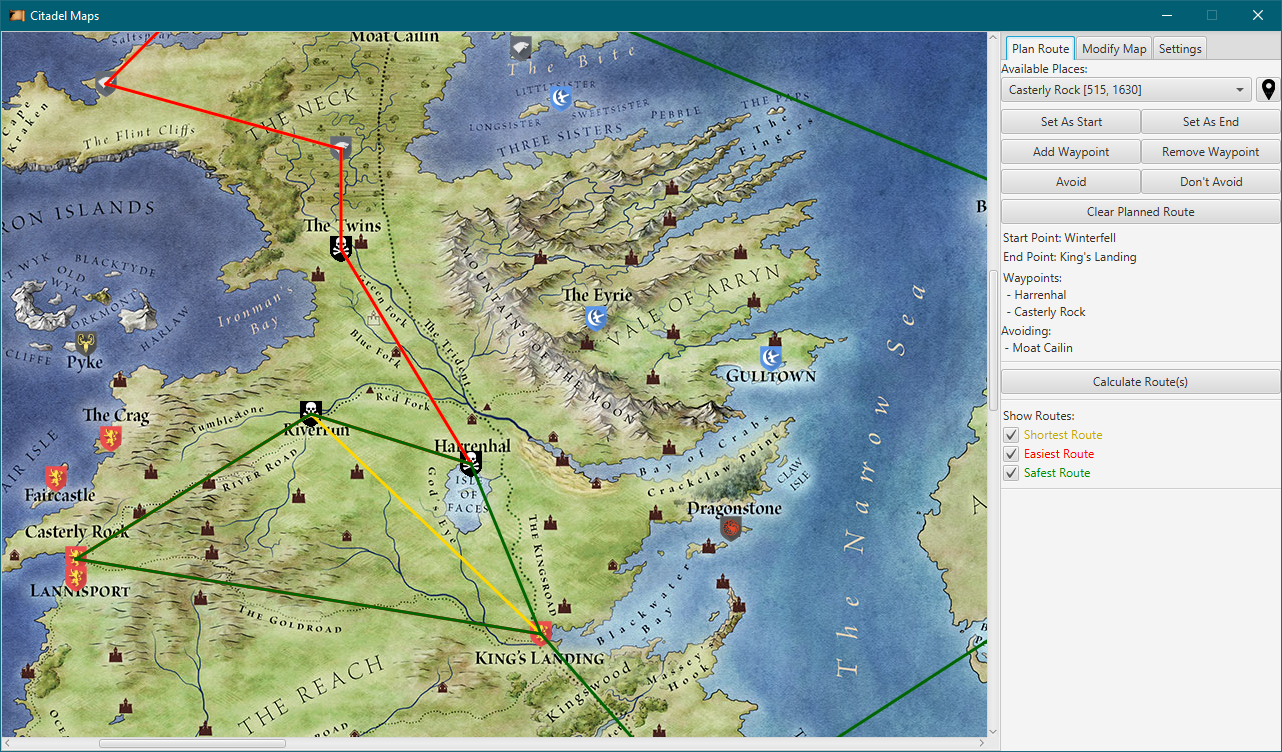Select the skull marker at The Twins
Screen dimensions: 1282x752
340,248
